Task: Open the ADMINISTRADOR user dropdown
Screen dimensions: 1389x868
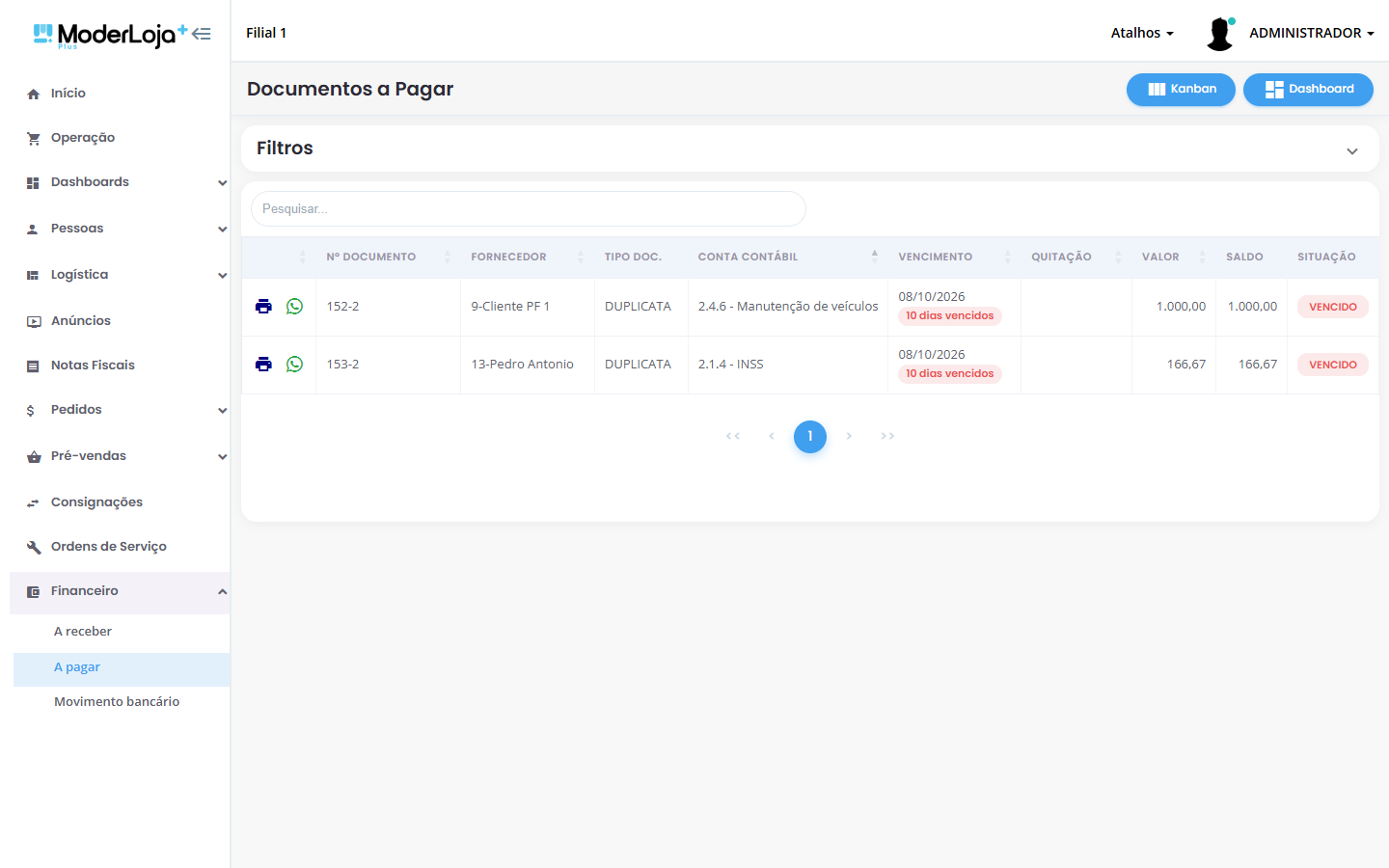Action: pyautogui.click(x=1312, y=33)
